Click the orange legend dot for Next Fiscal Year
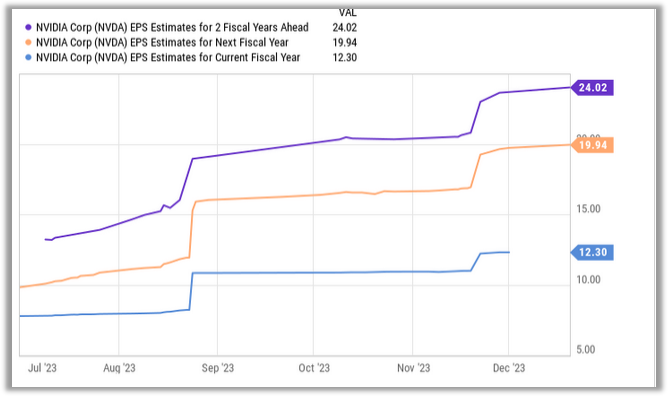Screen dimensions: 669x397 pos(29,42)
